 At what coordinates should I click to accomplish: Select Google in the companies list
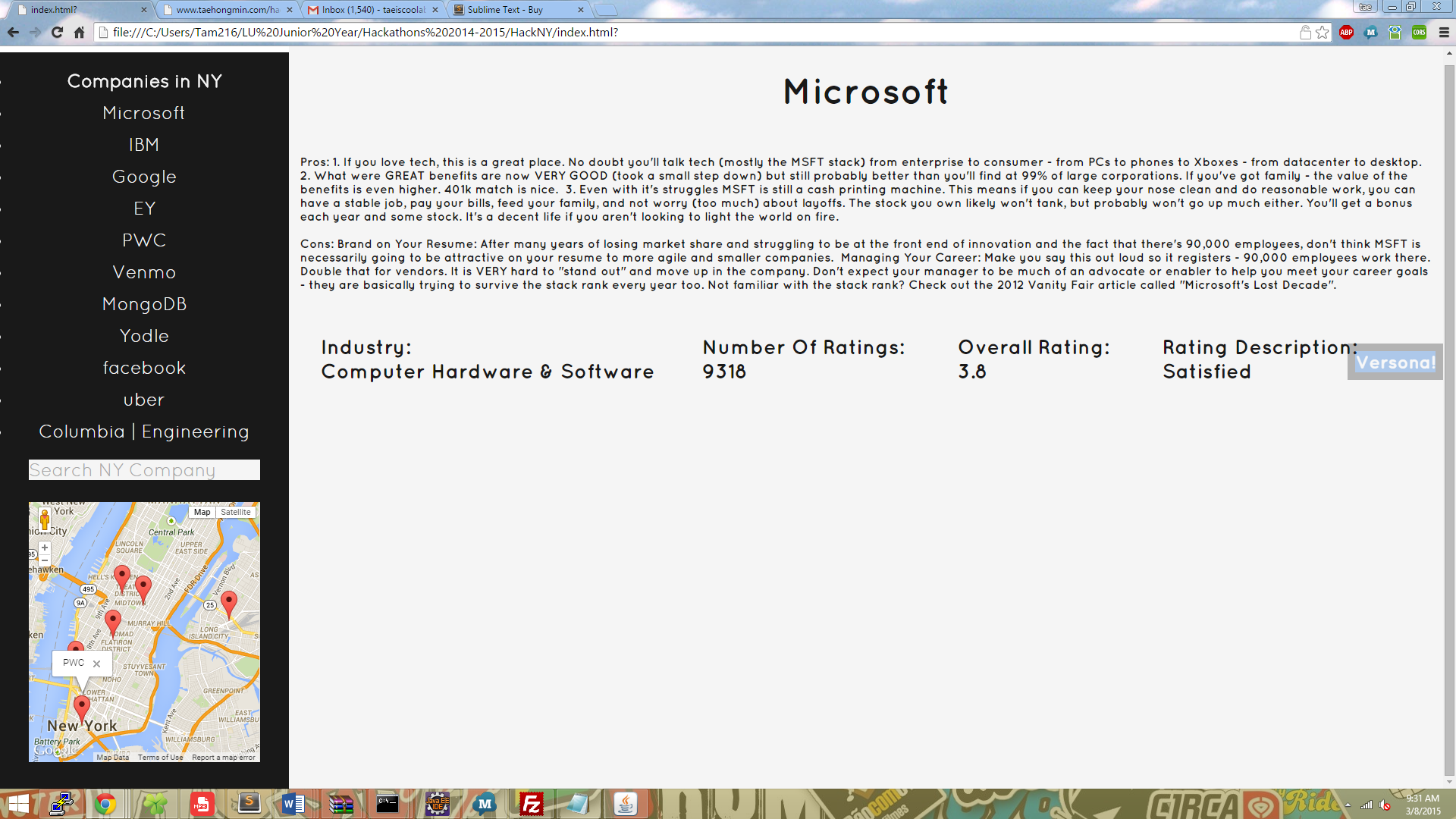click(144, 177)
